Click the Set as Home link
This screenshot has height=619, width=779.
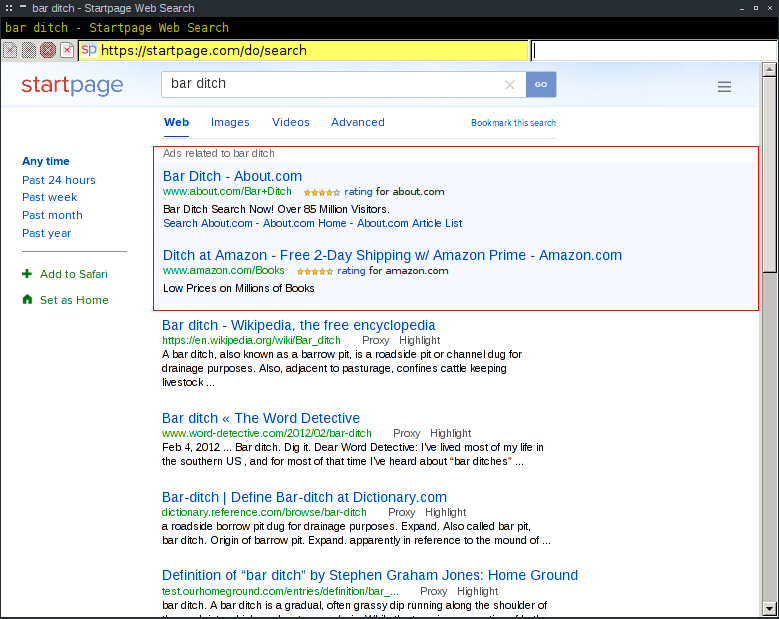[74, 300]
